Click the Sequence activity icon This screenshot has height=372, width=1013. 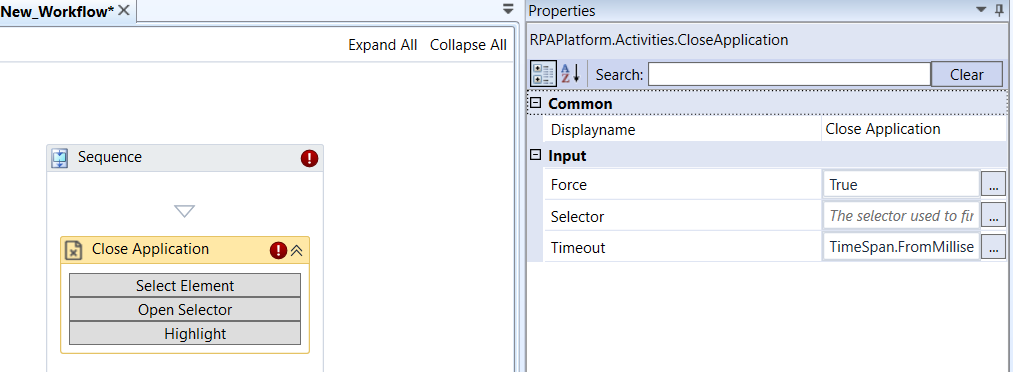point(59,158)
